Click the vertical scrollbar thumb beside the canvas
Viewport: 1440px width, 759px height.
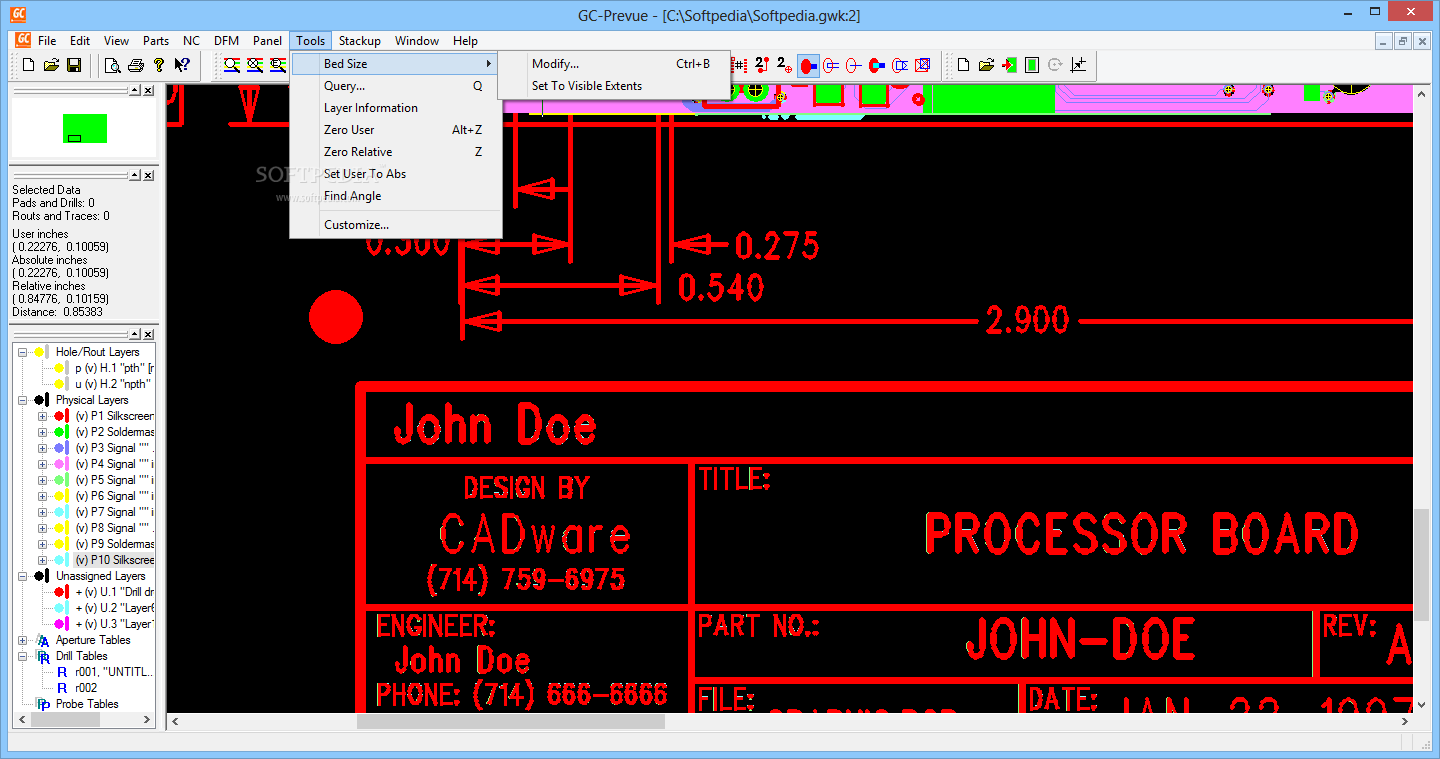(x=1422, y=563)
